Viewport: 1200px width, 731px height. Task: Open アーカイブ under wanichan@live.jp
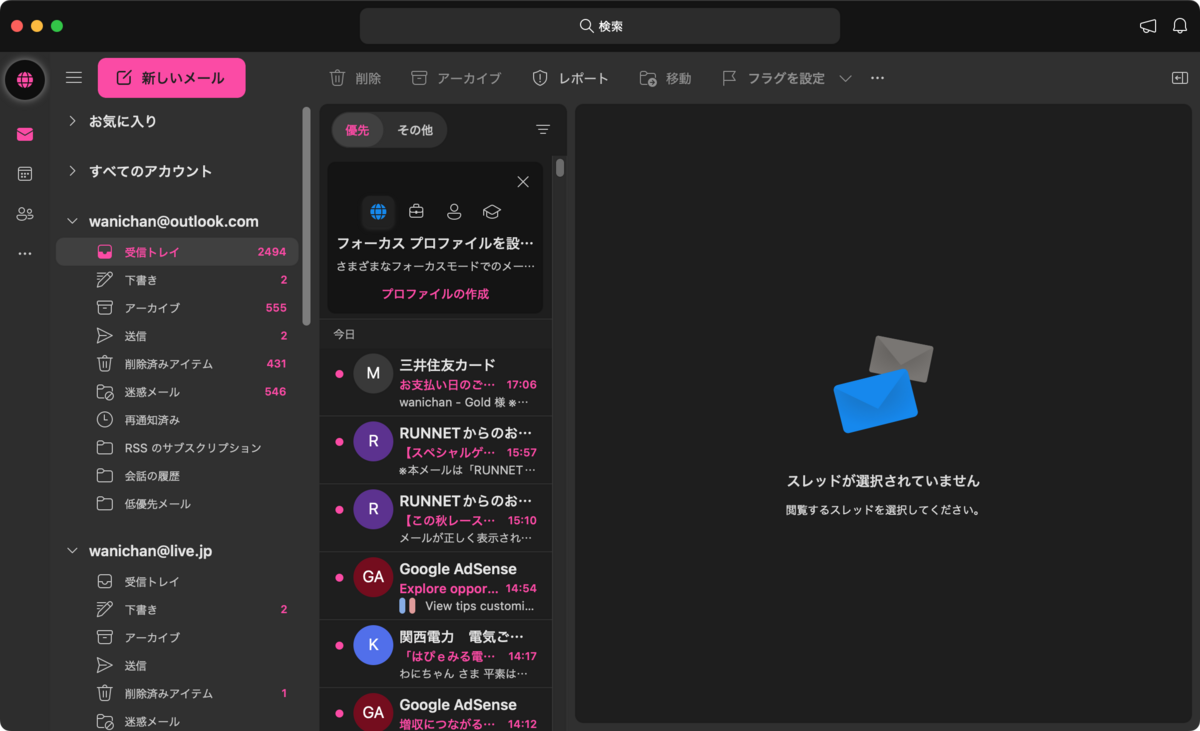tap(177, 637)
